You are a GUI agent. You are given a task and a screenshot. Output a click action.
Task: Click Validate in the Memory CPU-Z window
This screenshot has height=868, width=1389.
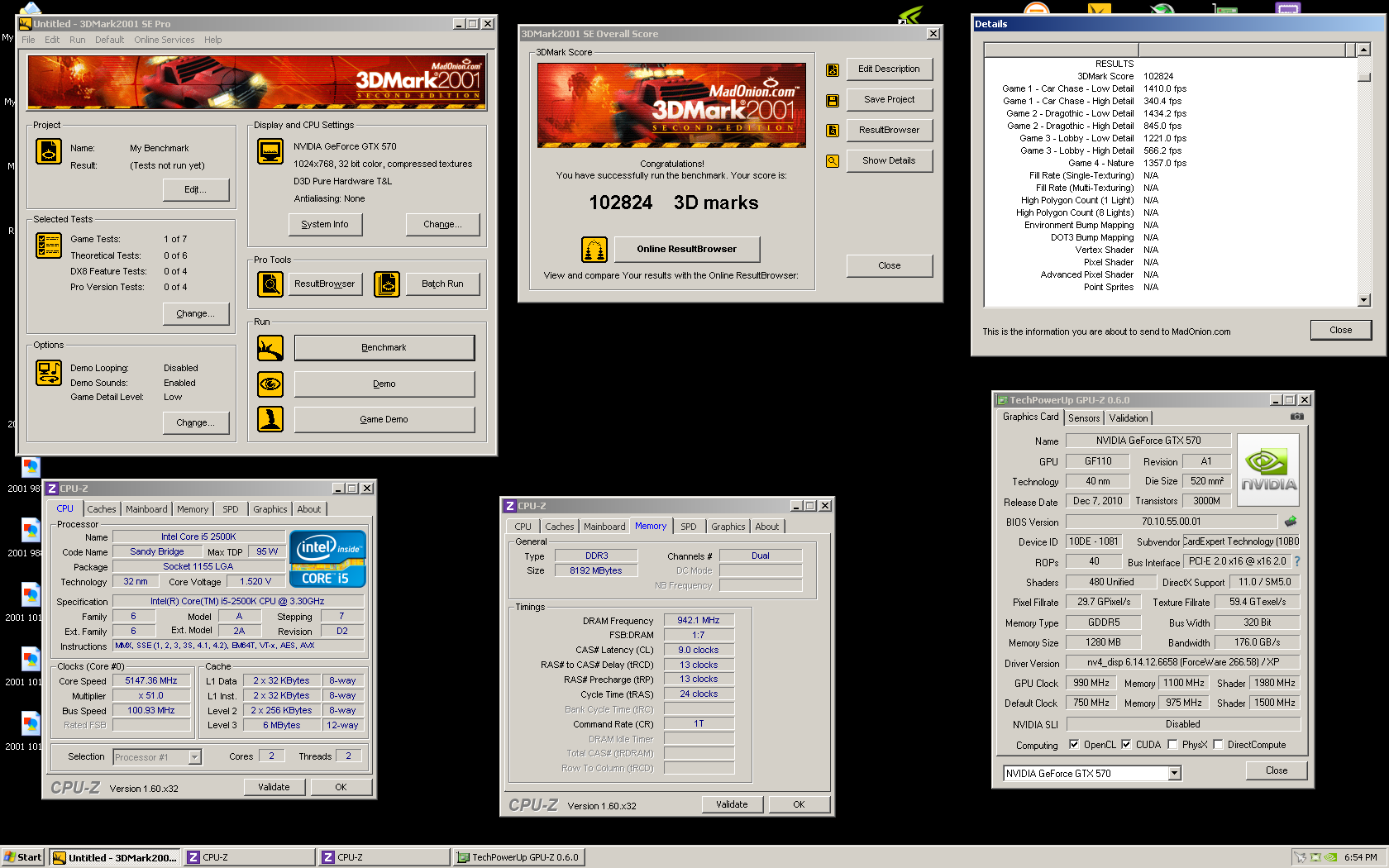pyautogui.click(x=732, y=804)
